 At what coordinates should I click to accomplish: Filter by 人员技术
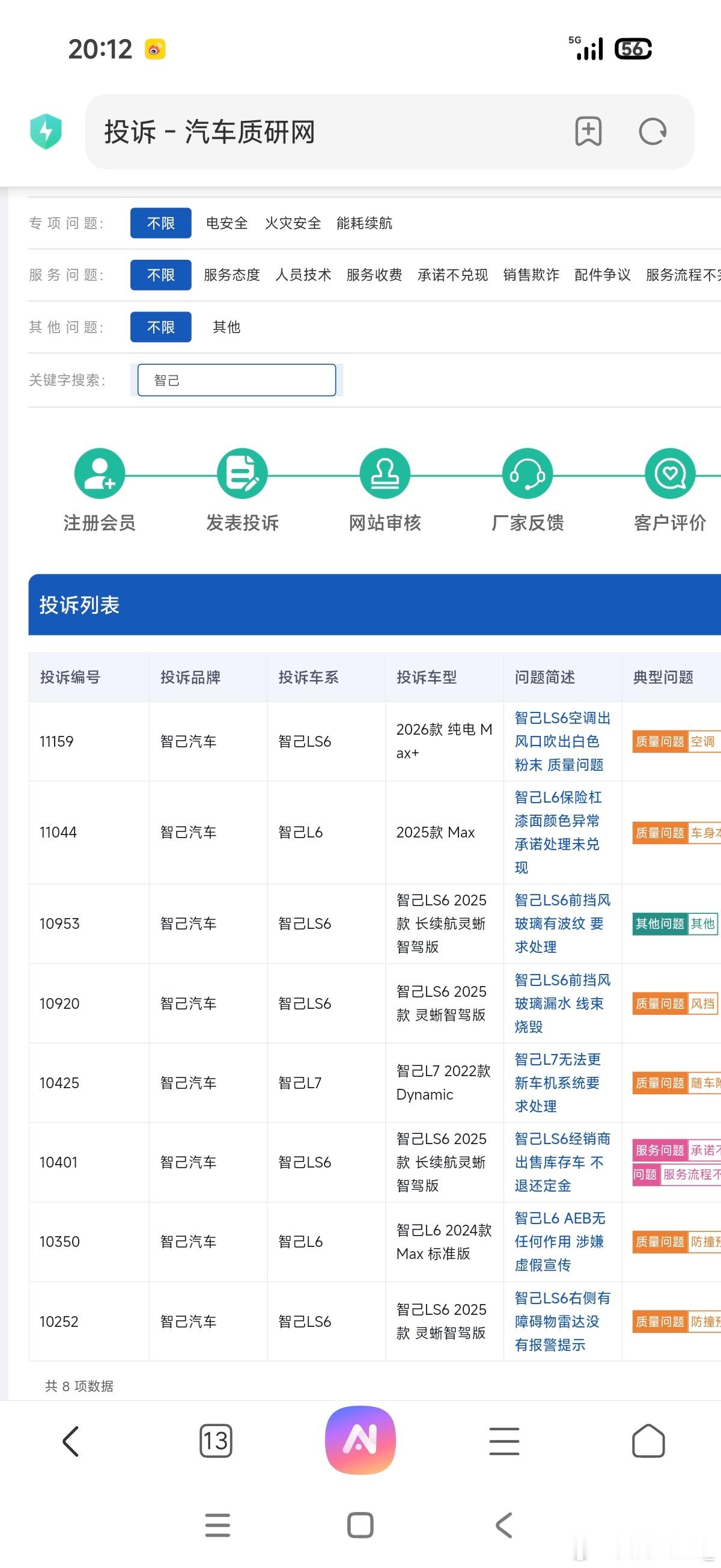point(303,275)
